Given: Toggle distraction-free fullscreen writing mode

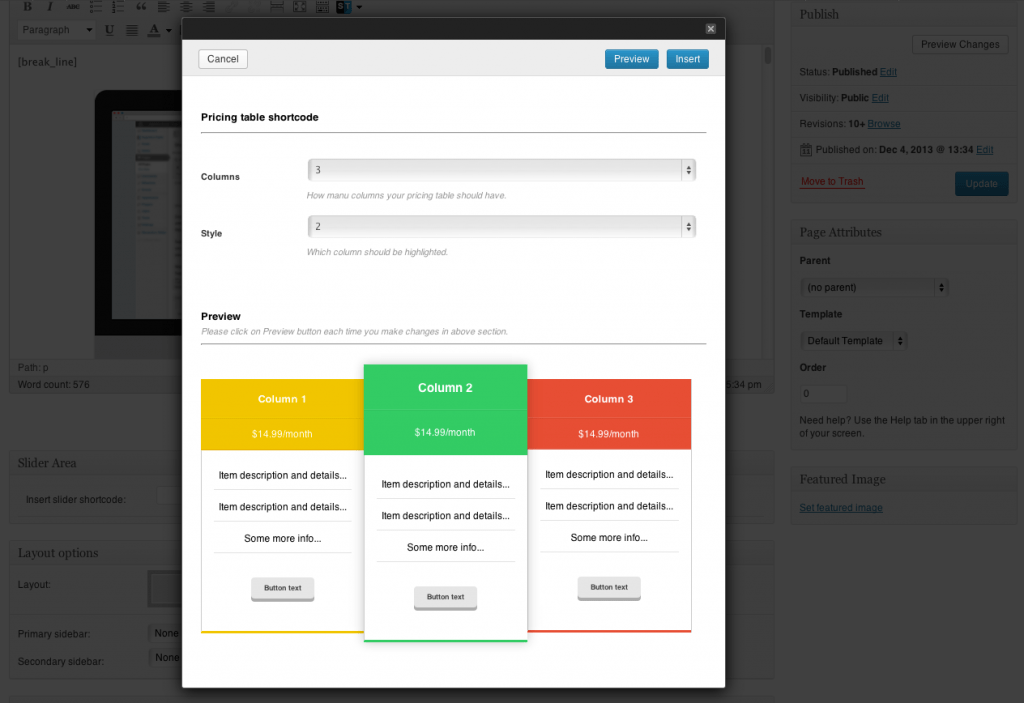Looking at the screenshot, I should [x=300, y=6].
